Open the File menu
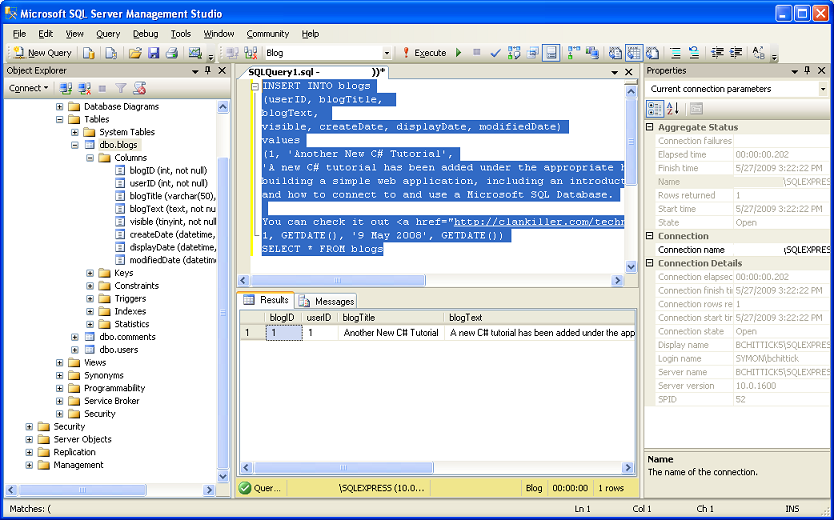The height and width of the screenshot is (520, 834). point(19,33)
